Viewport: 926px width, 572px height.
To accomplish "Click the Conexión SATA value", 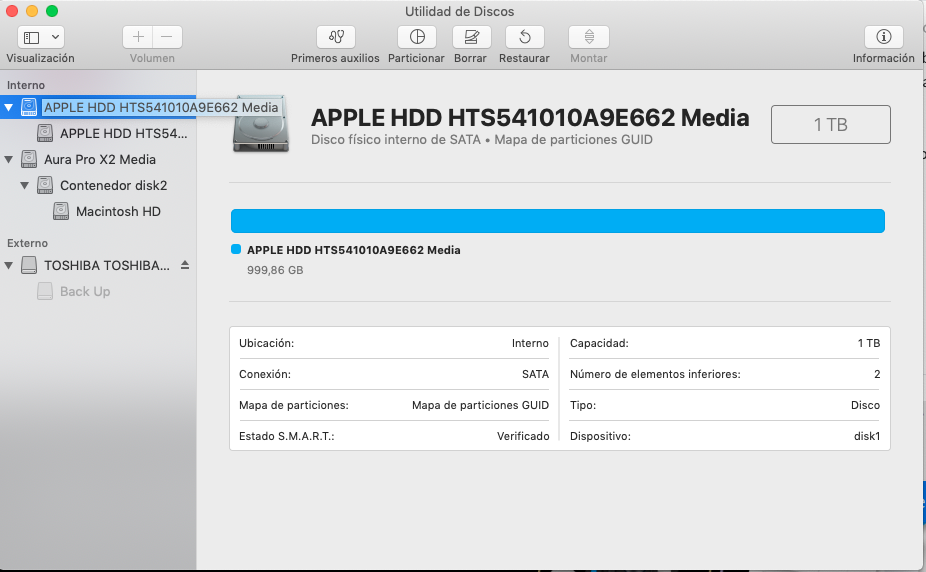I will (535, 374).
